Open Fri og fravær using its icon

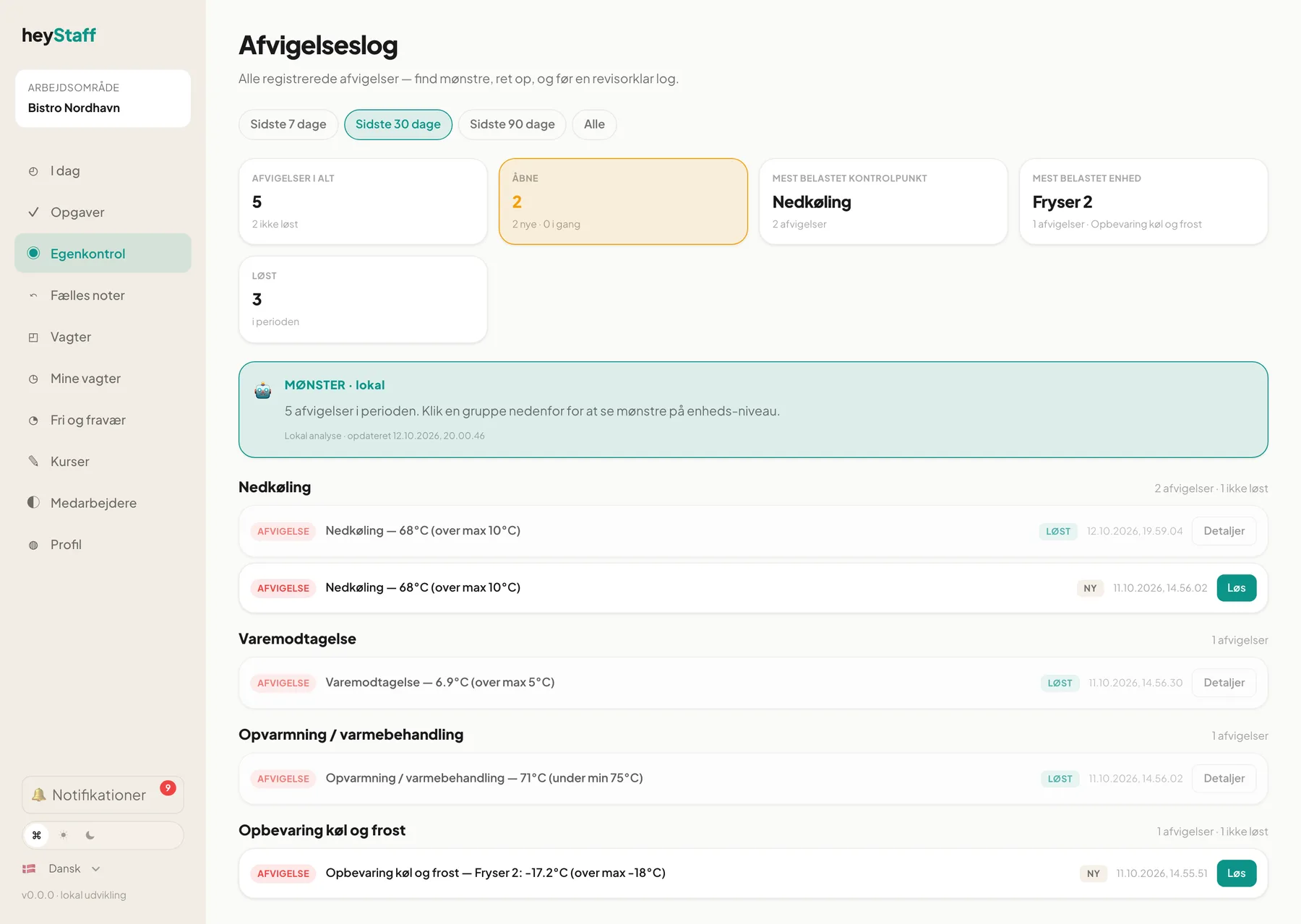(33, 420)
